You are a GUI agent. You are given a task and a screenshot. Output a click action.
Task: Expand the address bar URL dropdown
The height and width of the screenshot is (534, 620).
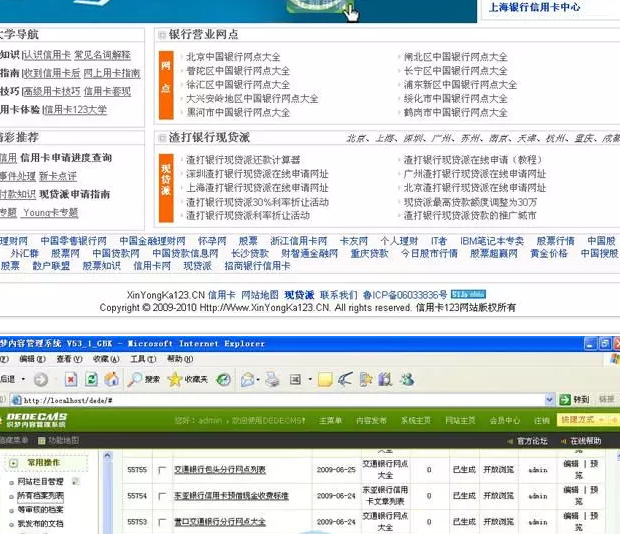(549, 400)
